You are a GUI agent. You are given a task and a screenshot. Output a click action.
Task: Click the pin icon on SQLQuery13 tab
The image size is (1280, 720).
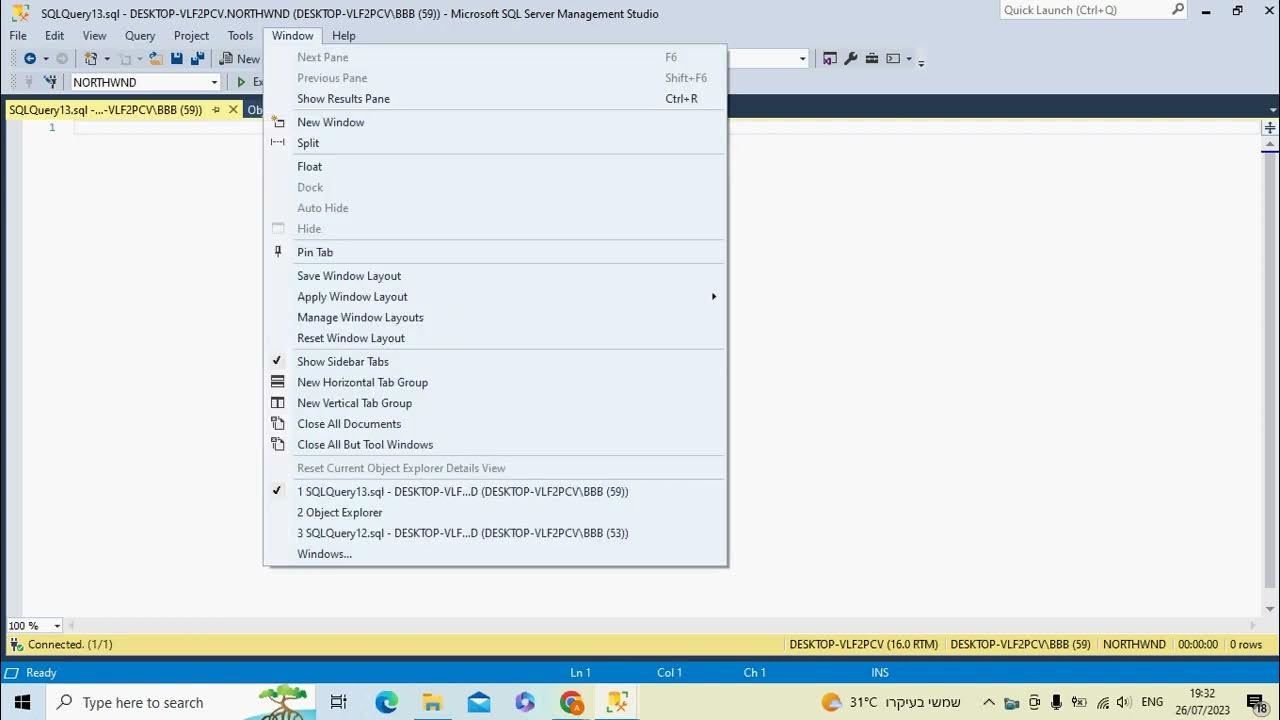coord(216,110)
